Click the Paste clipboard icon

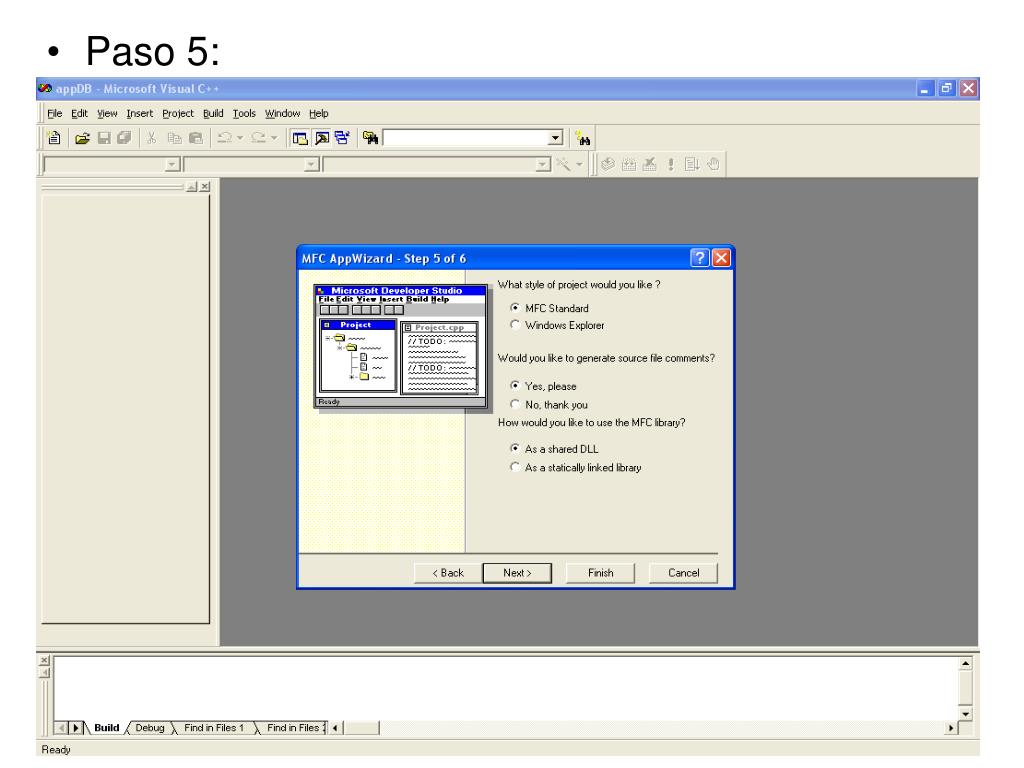(196, 138)
